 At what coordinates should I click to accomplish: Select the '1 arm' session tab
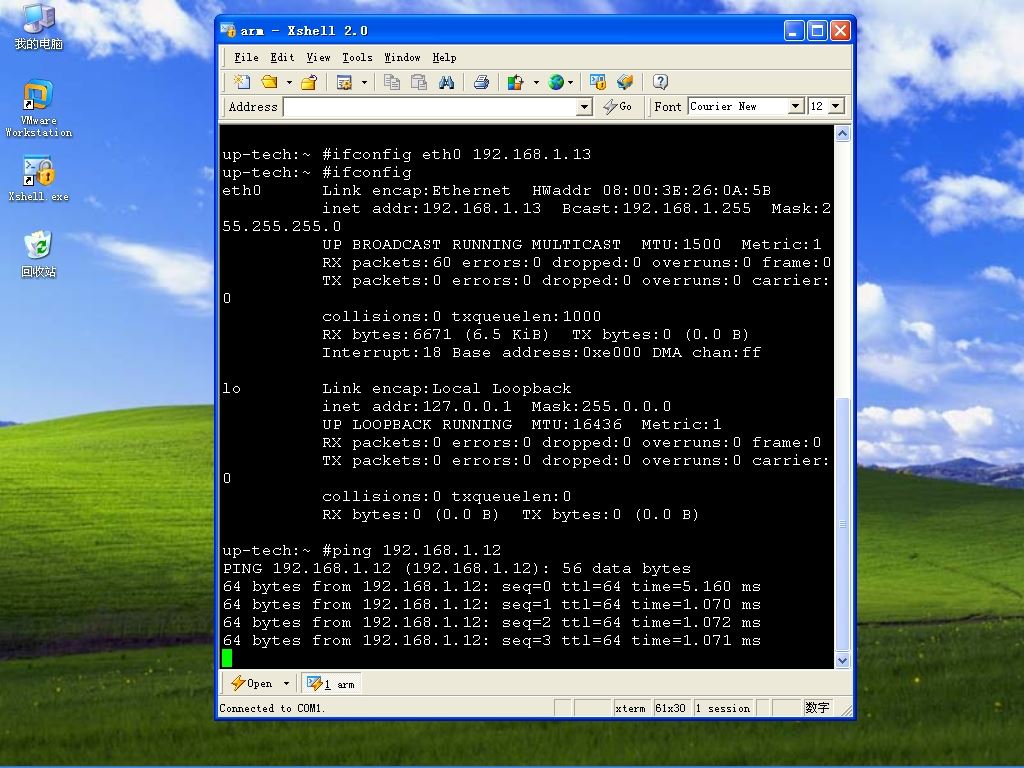coord(331,684)
